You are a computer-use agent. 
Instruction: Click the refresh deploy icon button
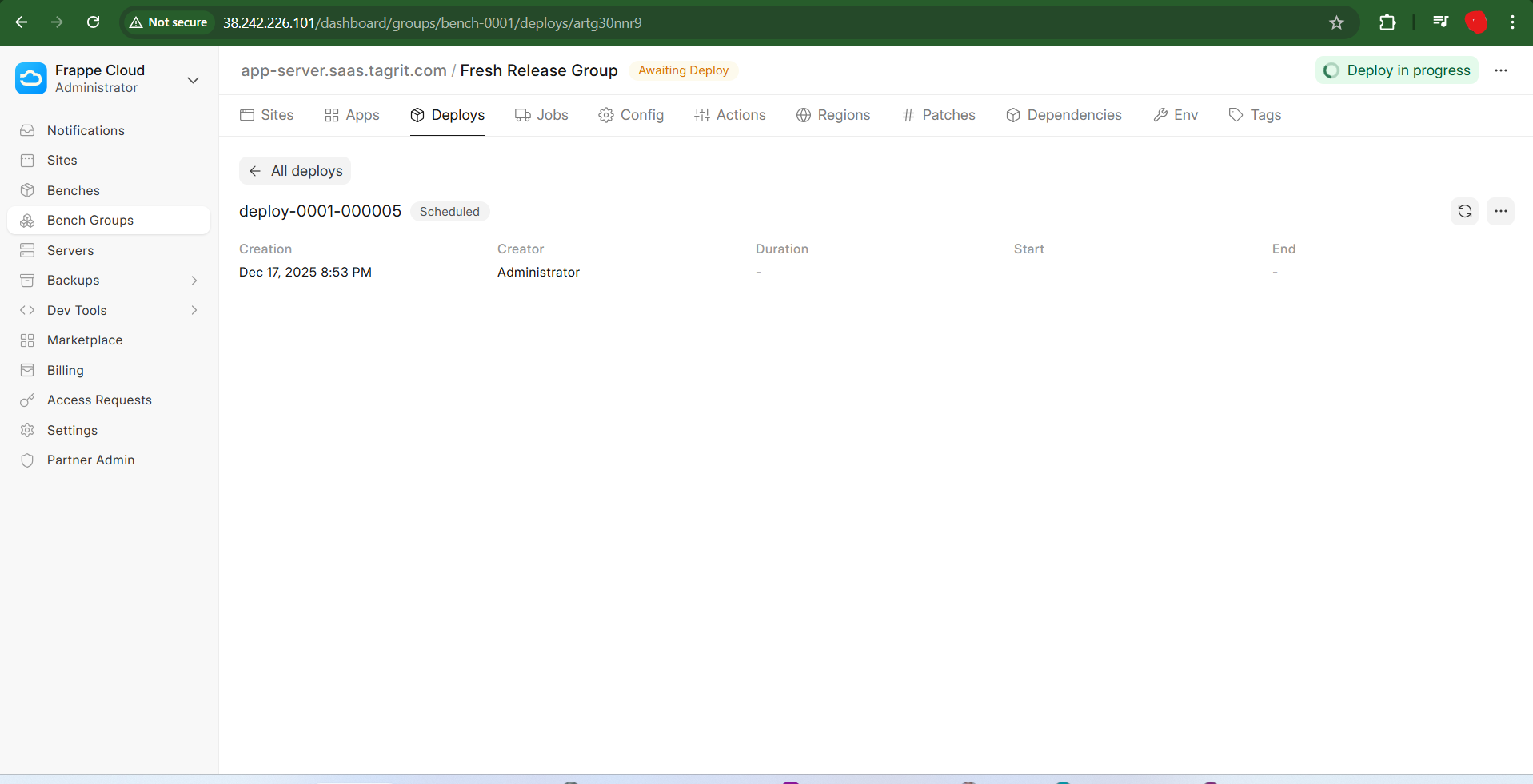coord(1464,212)
